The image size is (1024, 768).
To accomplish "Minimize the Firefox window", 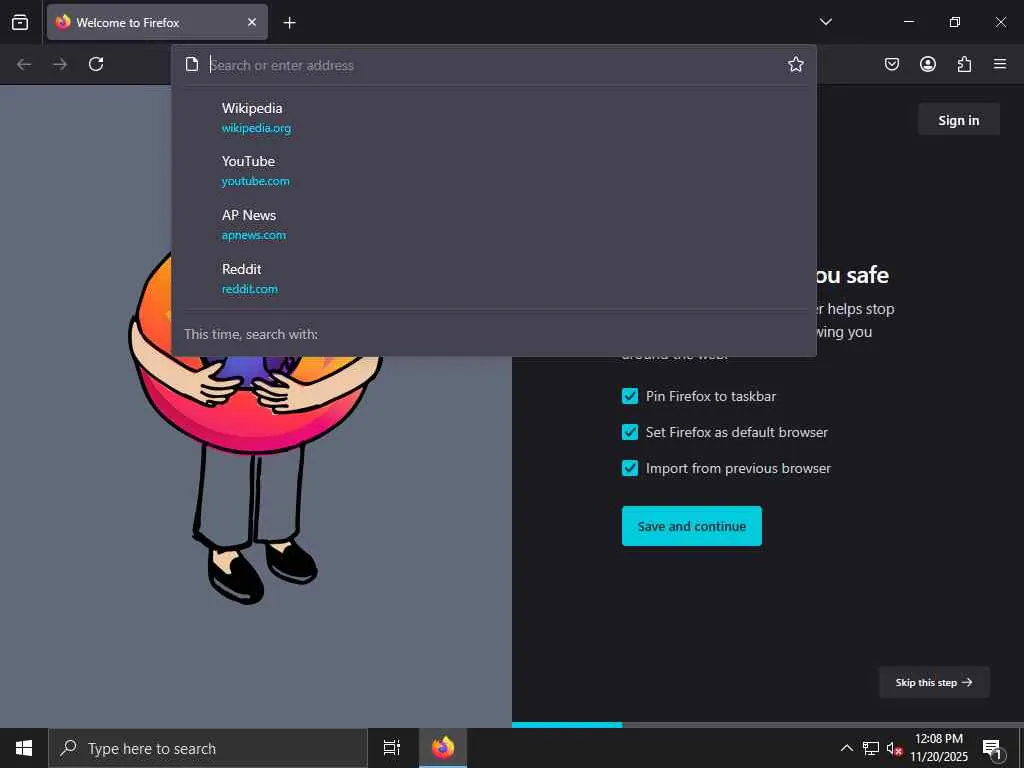I will point(908,22).
